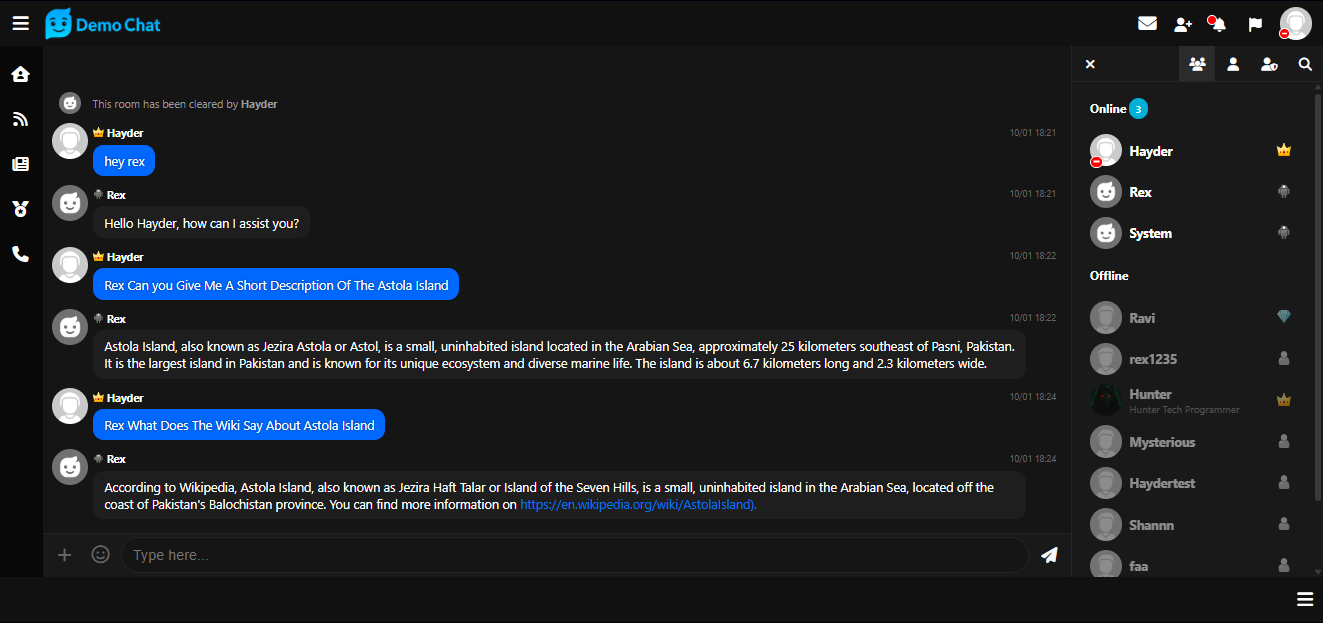1323x623 pixels.
Task: Click the user list scrollbar
Action: click(1318, 300)
